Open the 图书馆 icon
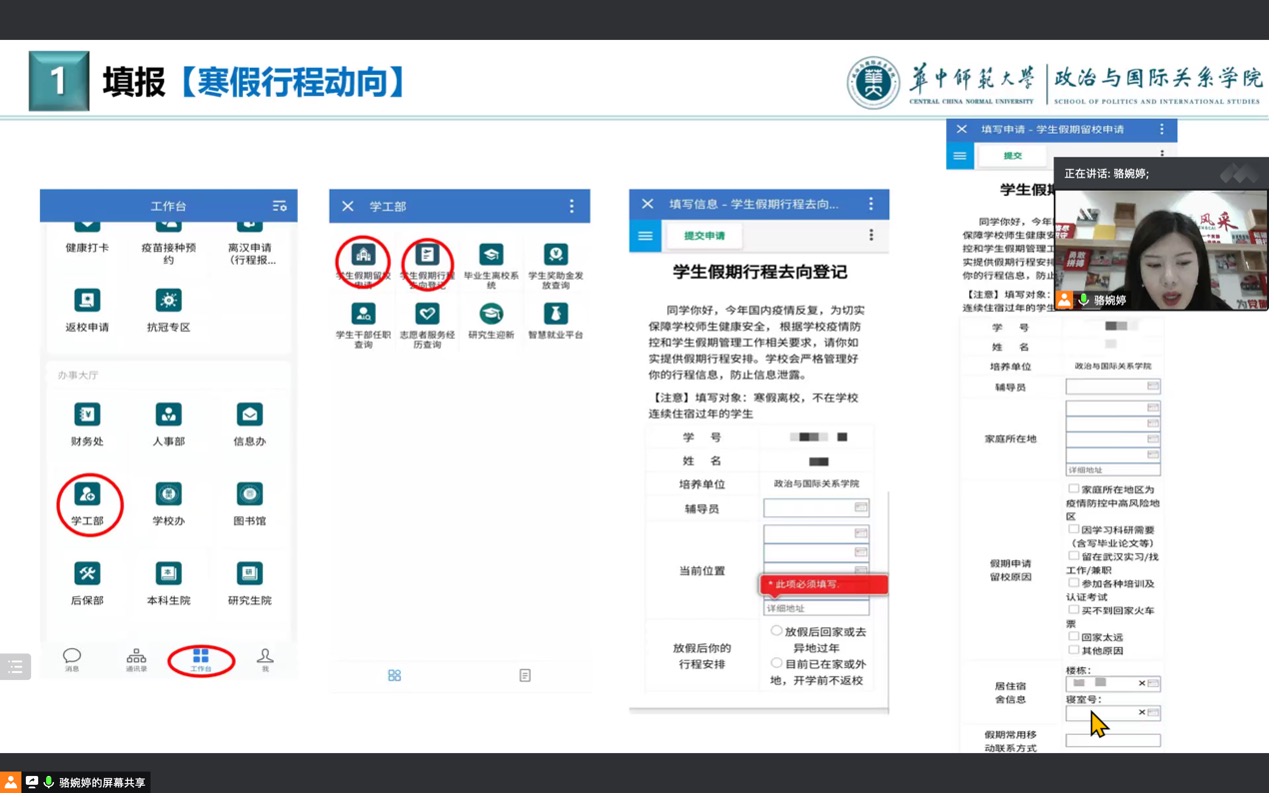This screenshot has height=797, width=1274. (x=249, y=496)
